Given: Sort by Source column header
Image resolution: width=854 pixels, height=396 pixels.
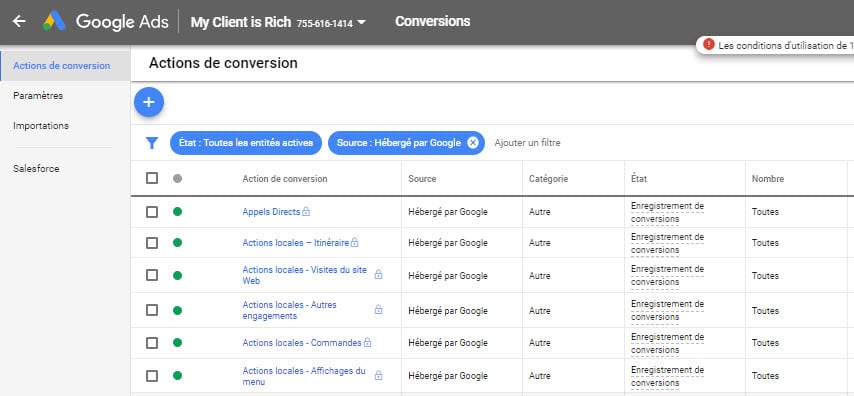Looking at the screenshot, I should click(422, 179).
